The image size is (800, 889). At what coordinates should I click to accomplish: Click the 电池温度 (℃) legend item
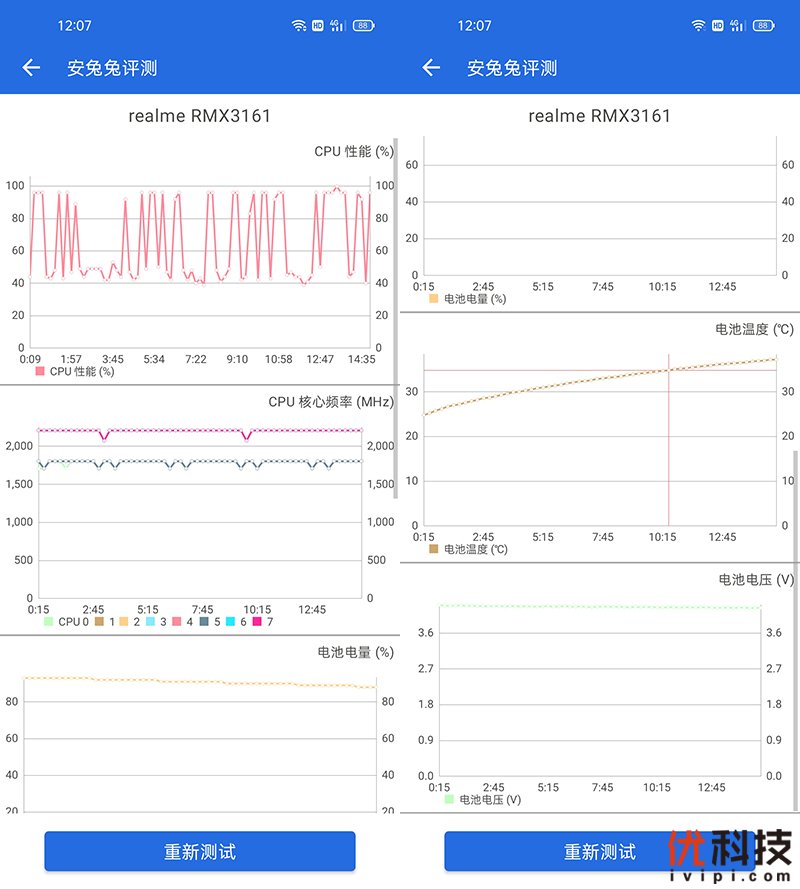click(x=468, y=549)
